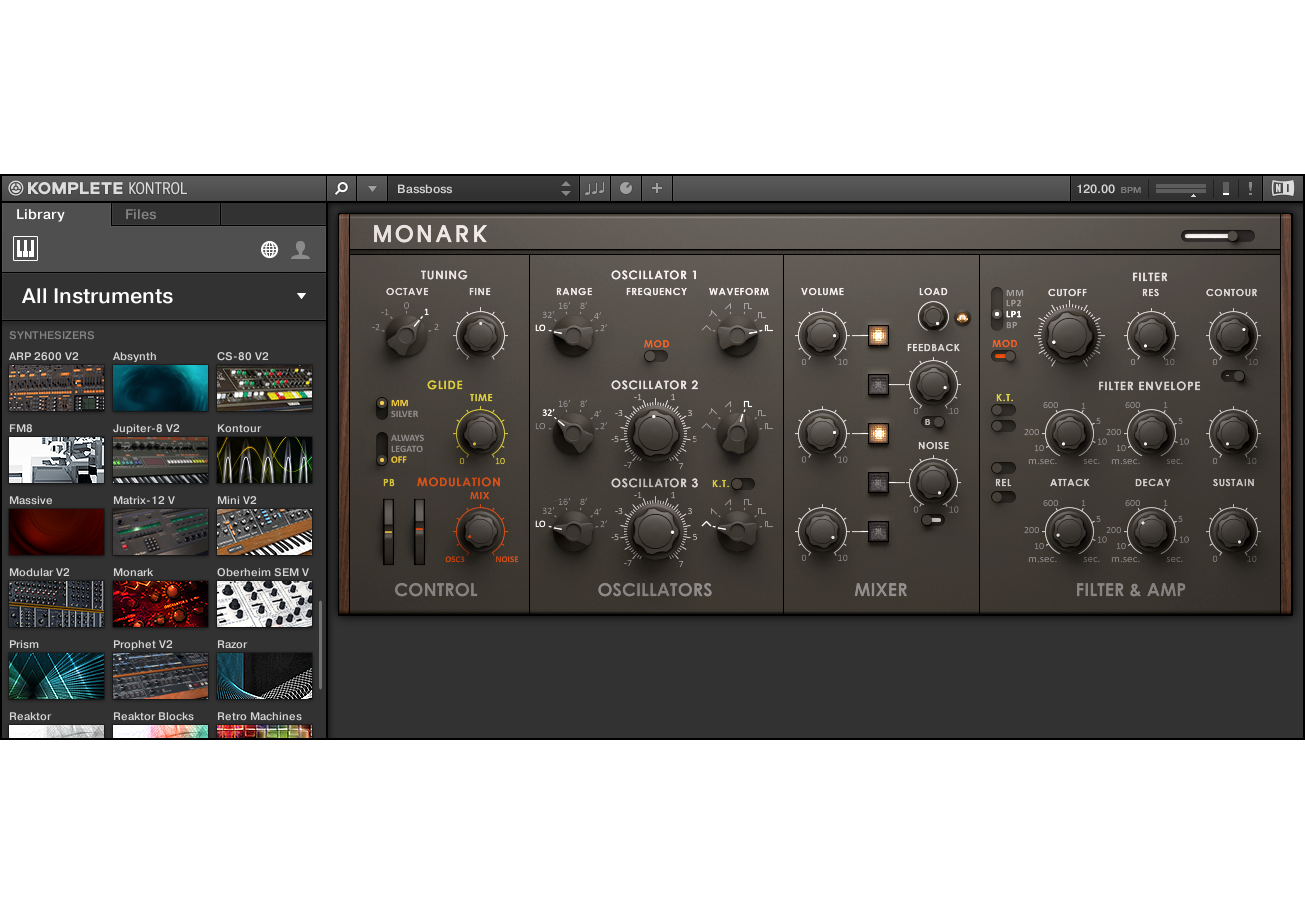Select the ARP 2600 V2 thumbnail
This screenshot has width=1305, height=914.
[x=57, y=388]
